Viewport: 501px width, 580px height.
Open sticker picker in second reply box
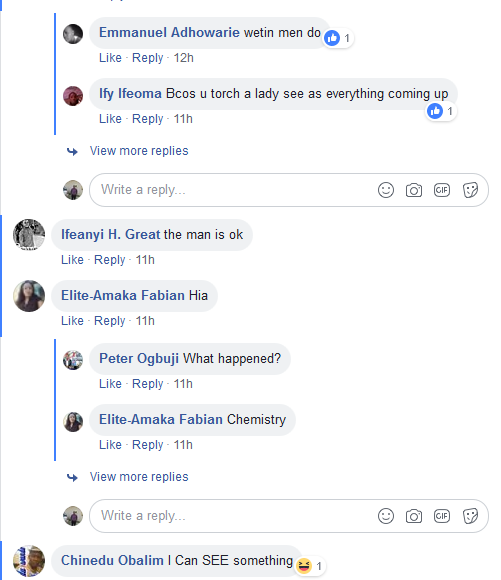click(470, 516)
